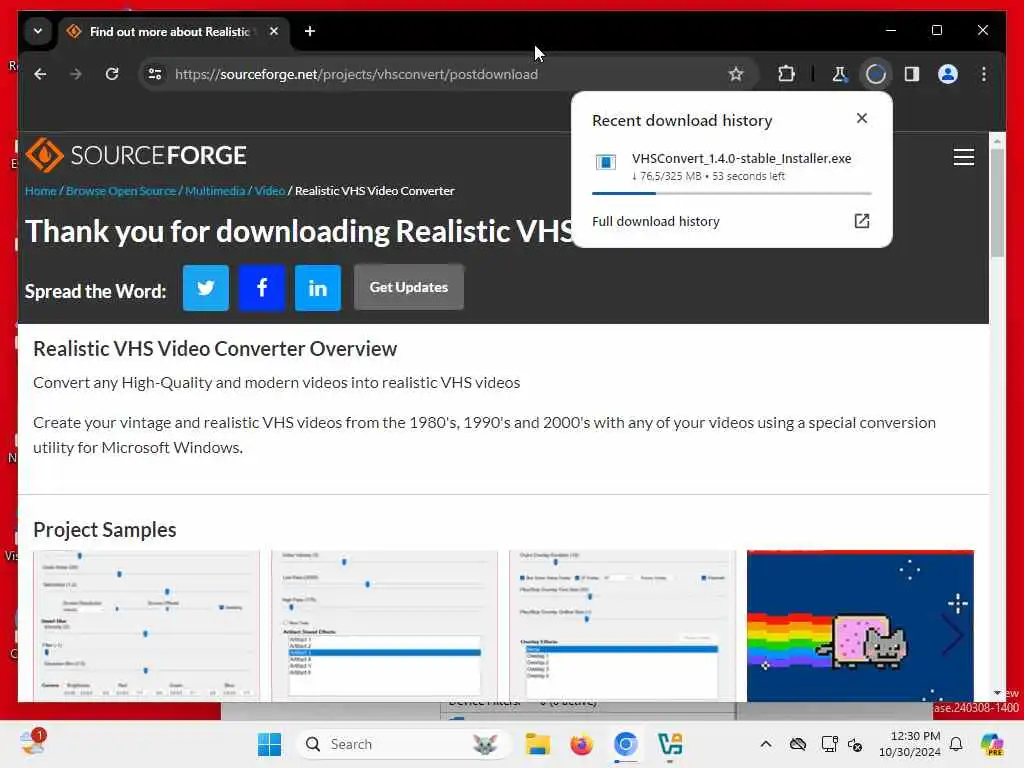This screenshot has height=768, width=1024.
Task: Open the browser side panel
Action: pos(912,74)
